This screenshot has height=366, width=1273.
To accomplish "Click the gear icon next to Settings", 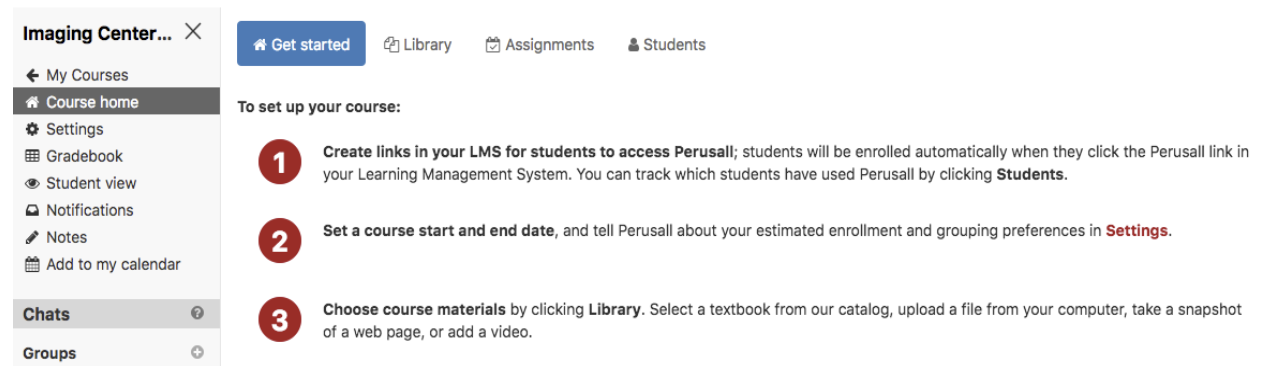I will [32, 129].
